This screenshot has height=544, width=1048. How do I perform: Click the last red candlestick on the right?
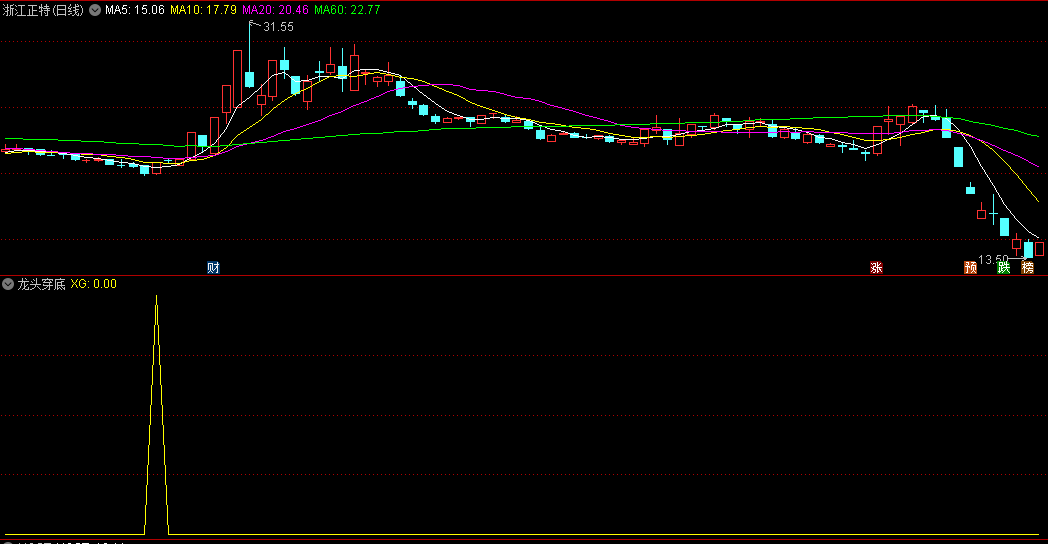pos(1039,249)
